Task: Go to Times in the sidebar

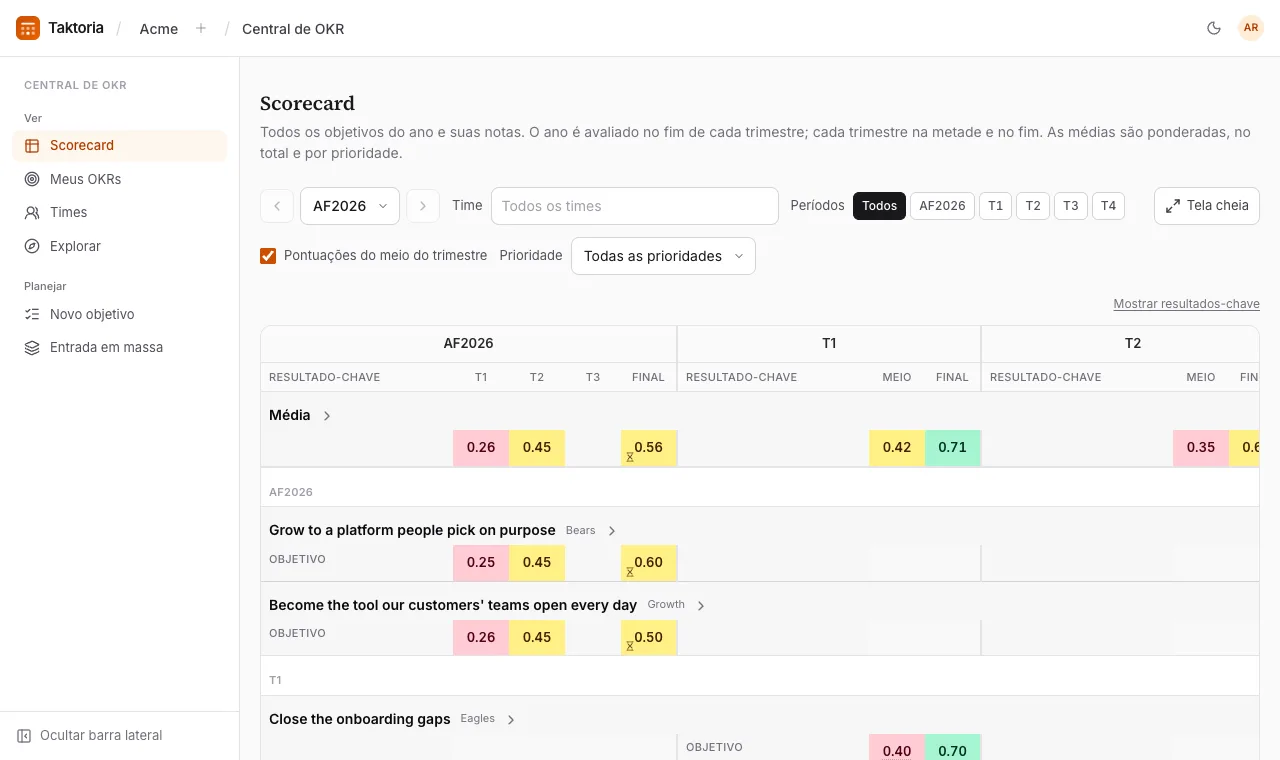Action: 120,212
